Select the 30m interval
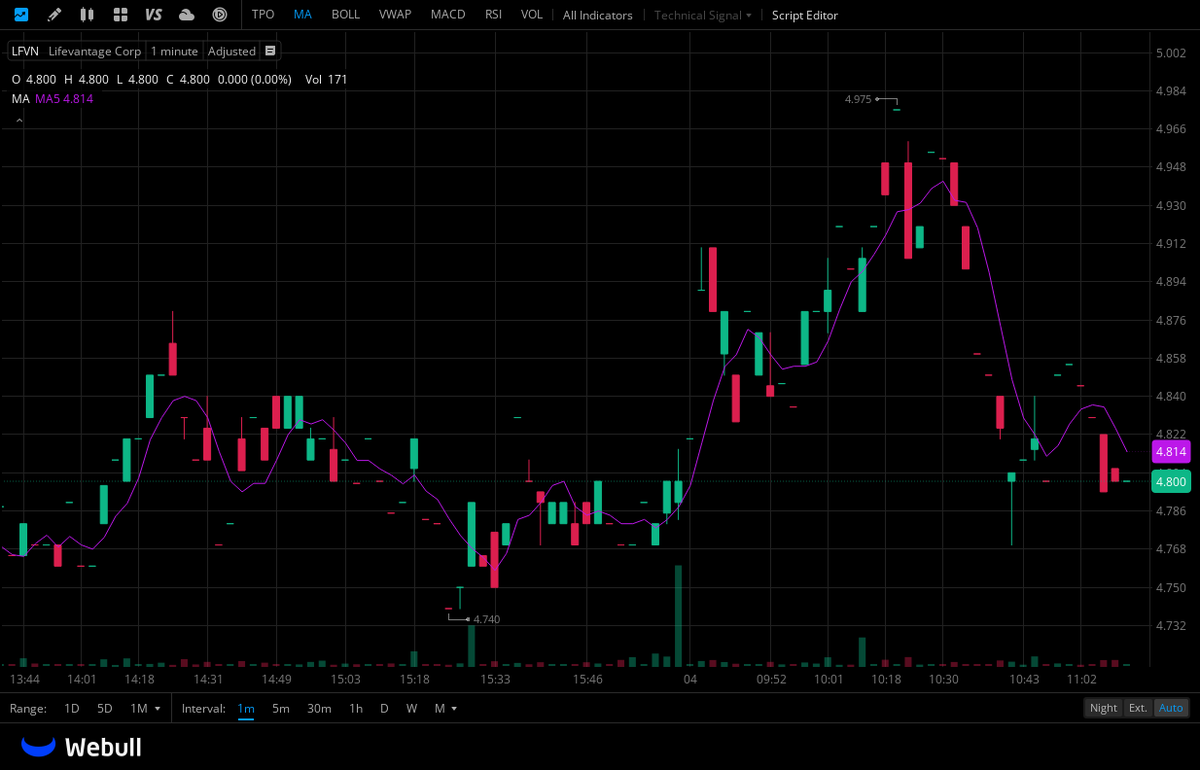1200x770 pixels. click(319, 708)
